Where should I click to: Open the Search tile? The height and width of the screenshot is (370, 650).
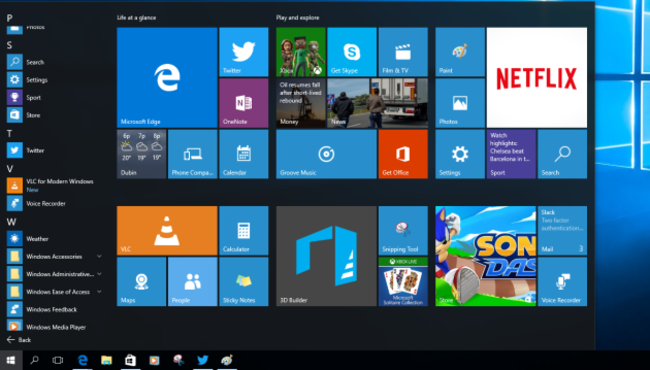tap(563, 154)
